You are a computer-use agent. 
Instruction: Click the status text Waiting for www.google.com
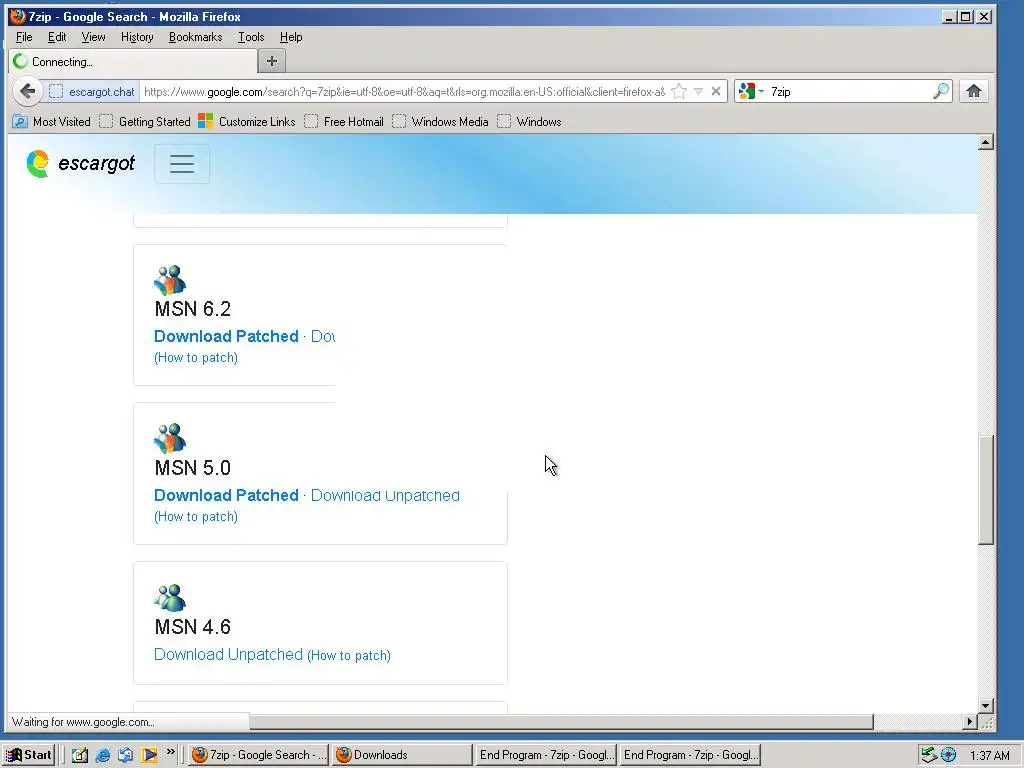(84, 722)
